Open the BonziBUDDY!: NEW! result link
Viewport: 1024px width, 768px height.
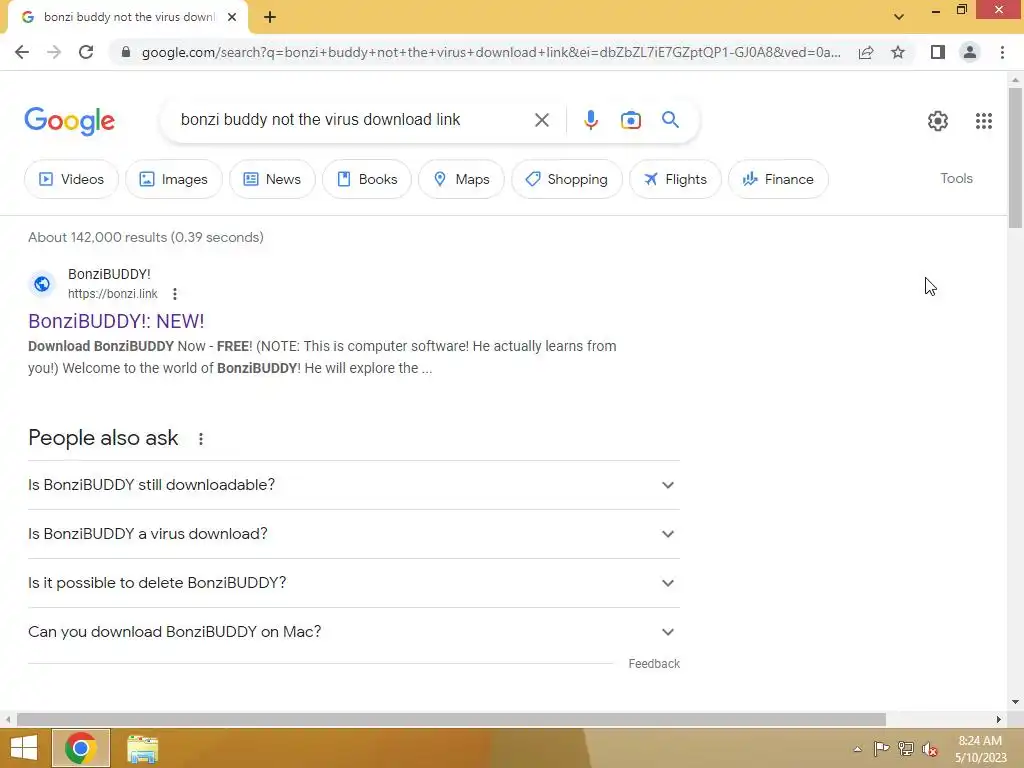116,321
